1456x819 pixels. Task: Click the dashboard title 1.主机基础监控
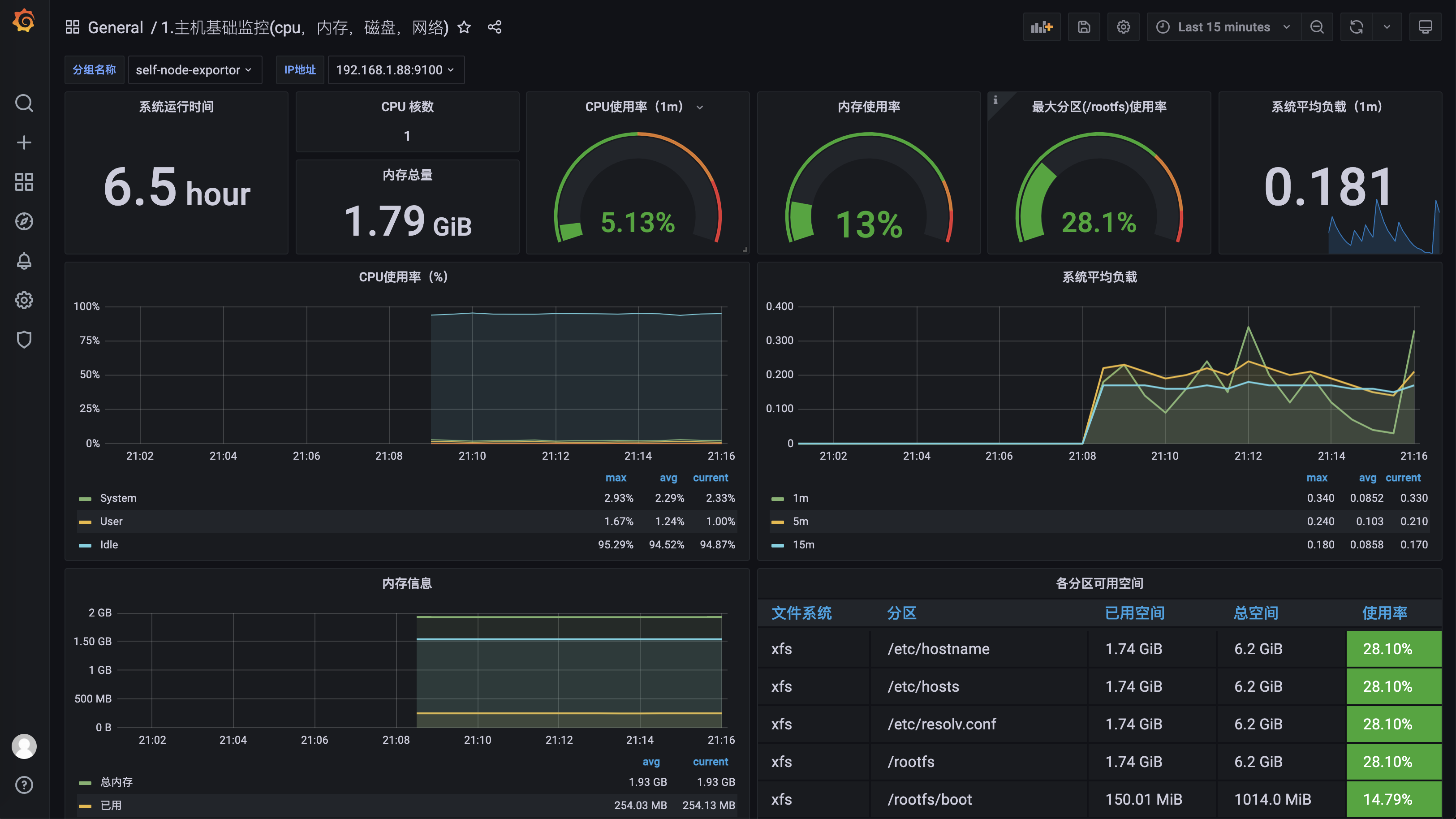click(x=305, y=27)
